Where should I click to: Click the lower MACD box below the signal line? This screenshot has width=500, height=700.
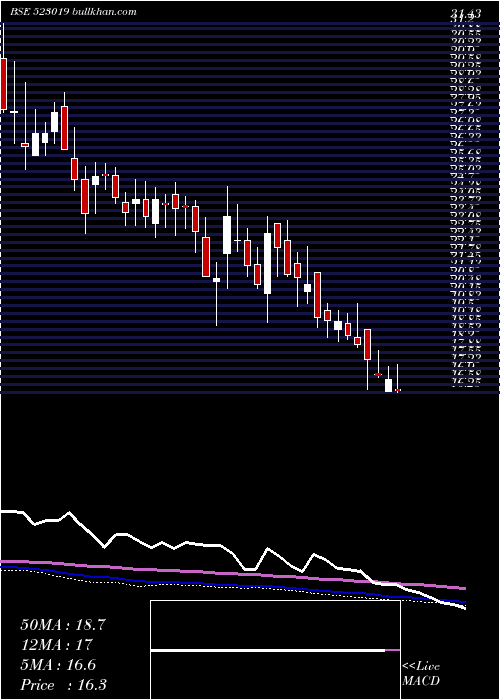pyautogui.click(x=275, y=675)
